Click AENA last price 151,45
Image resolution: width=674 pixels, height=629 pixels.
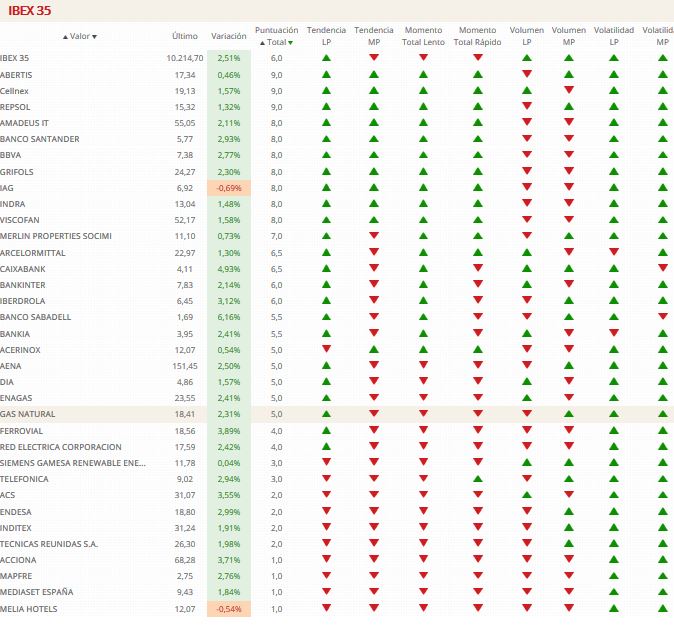[186, 366]
